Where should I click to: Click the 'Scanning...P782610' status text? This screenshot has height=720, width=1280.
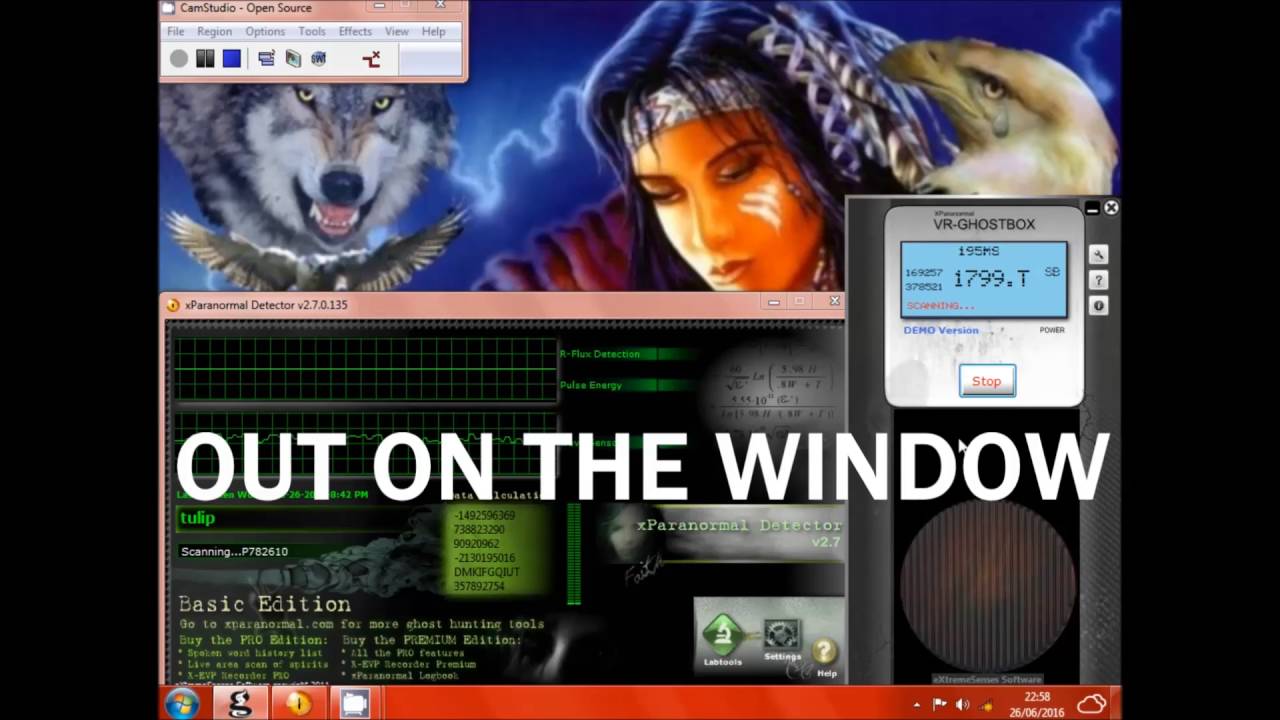pyautogui.click(x=234, y=551)
